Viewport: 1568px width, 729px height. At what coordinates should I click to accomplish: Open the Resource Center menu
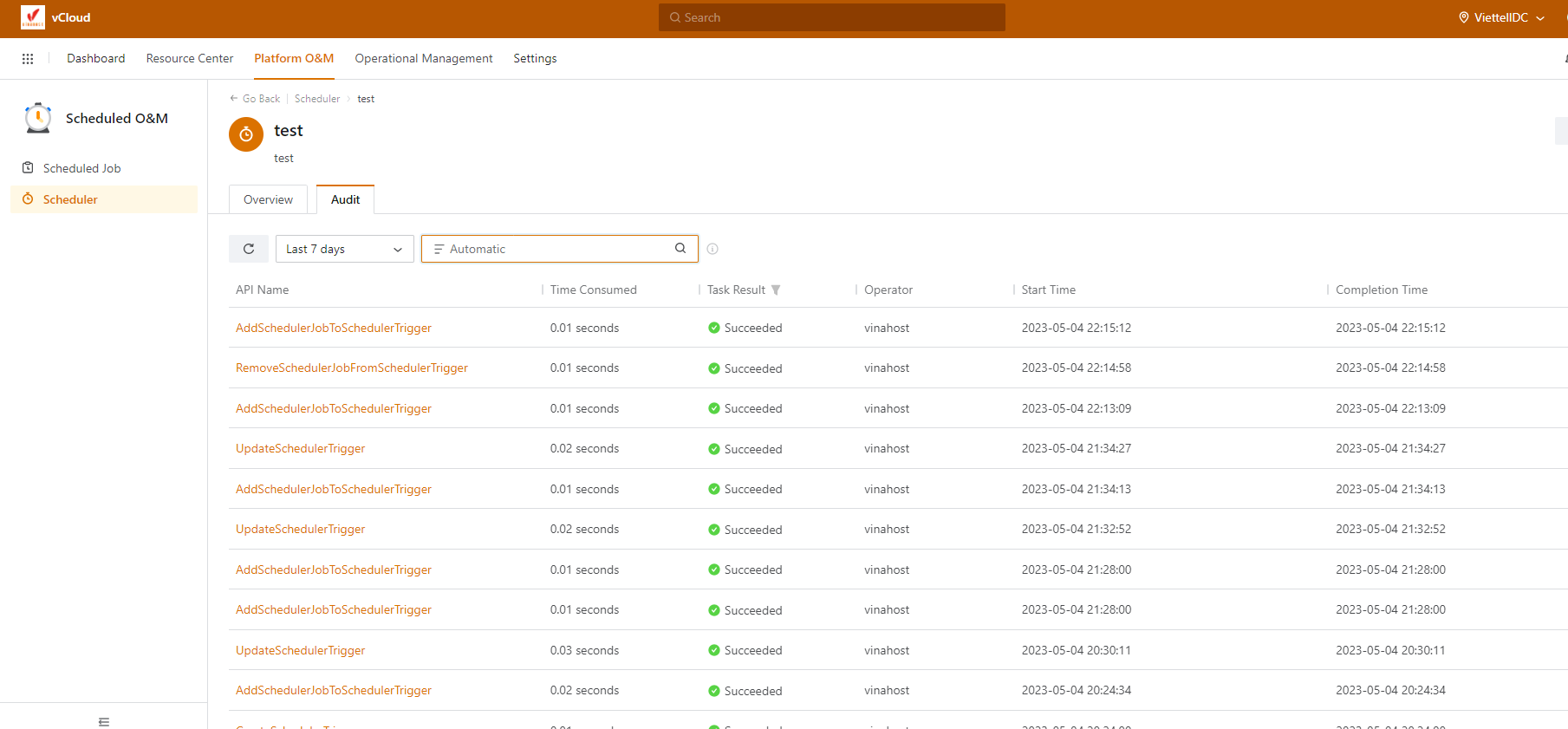pos(189,58)
